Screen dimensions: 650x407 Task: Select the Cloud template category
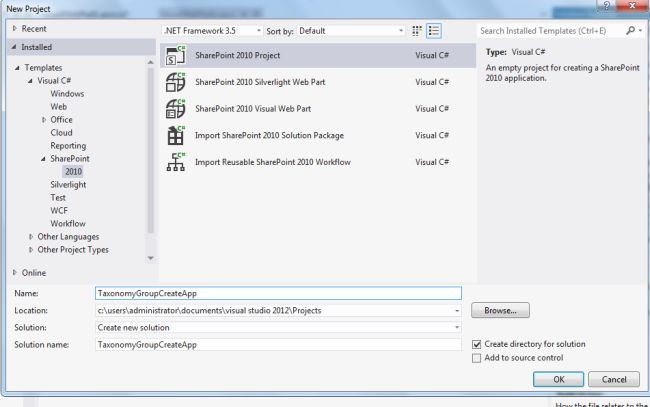61,133
